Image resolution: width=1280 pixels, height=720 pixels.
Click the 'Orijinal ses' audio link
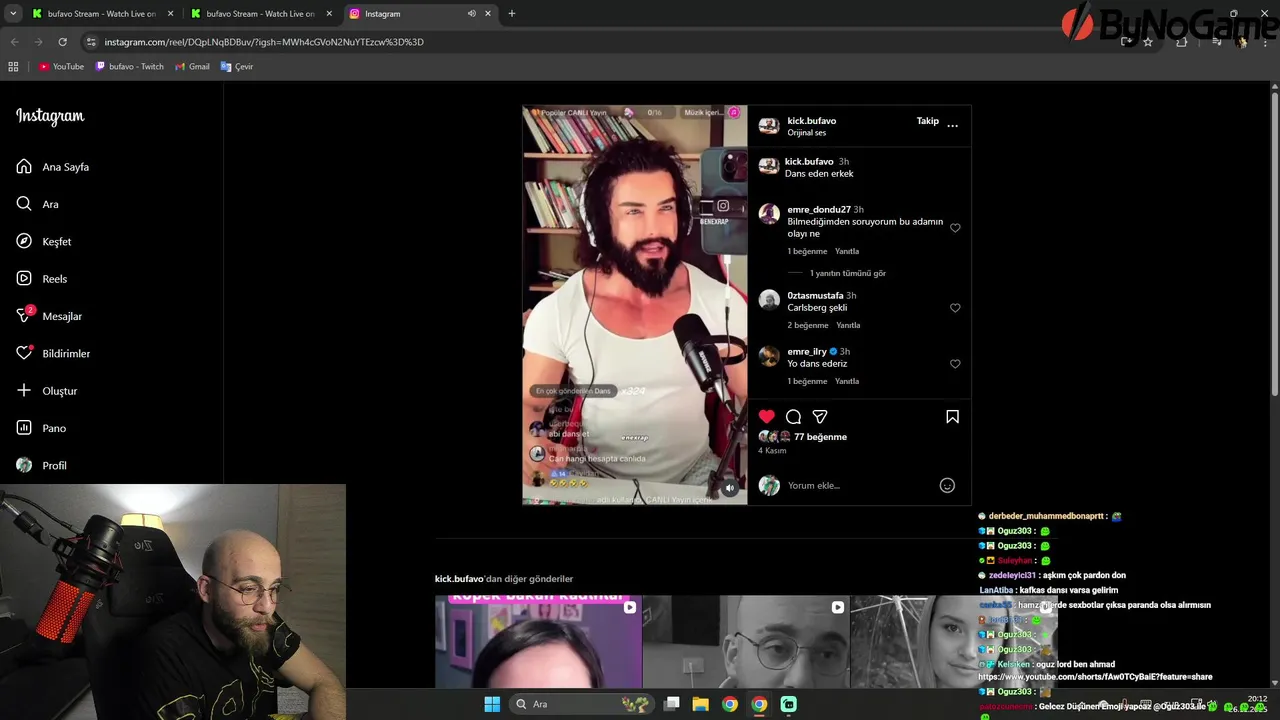point(806,133)
